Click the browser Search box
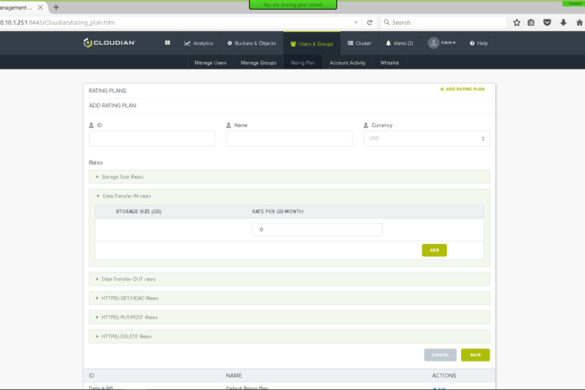Viewport: 585px width, 390px height. click(x=443, y=22)
